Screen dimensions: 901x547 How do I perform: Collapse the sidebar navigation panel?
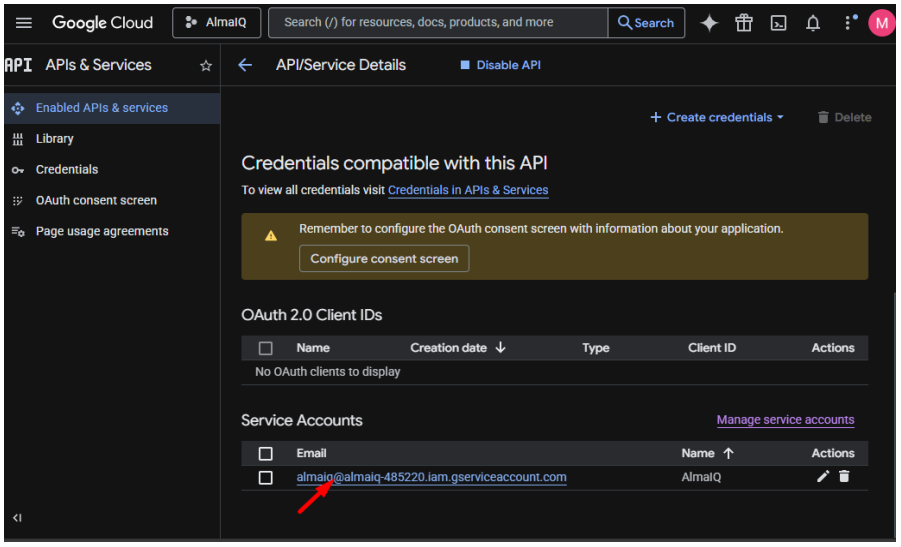17,518
